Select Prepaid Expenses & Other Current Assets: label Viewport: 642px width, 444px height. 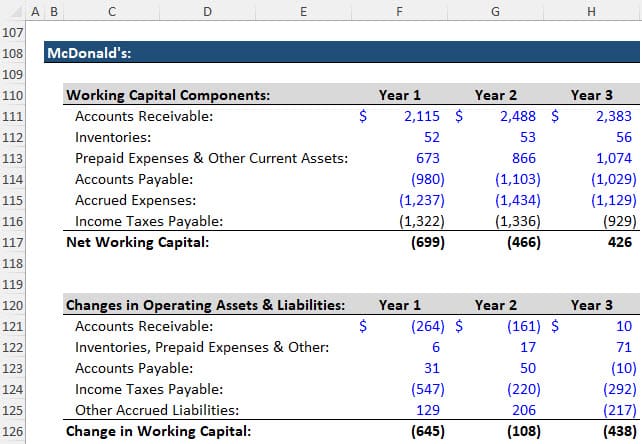point(212,158)
